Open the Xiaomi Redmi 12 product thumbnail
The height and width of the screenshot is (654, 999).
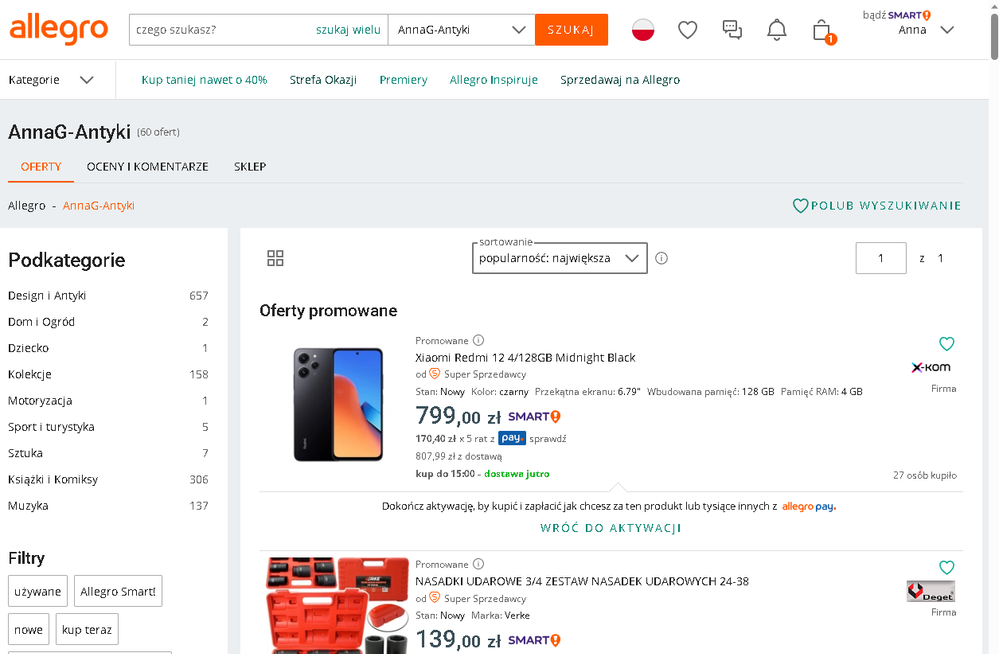[338, 404]
